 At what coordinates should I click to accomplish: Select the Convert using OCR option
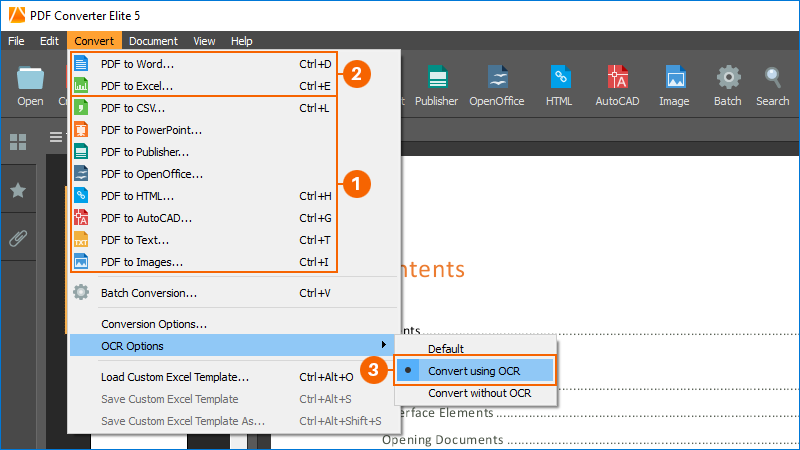pos(474,371)
